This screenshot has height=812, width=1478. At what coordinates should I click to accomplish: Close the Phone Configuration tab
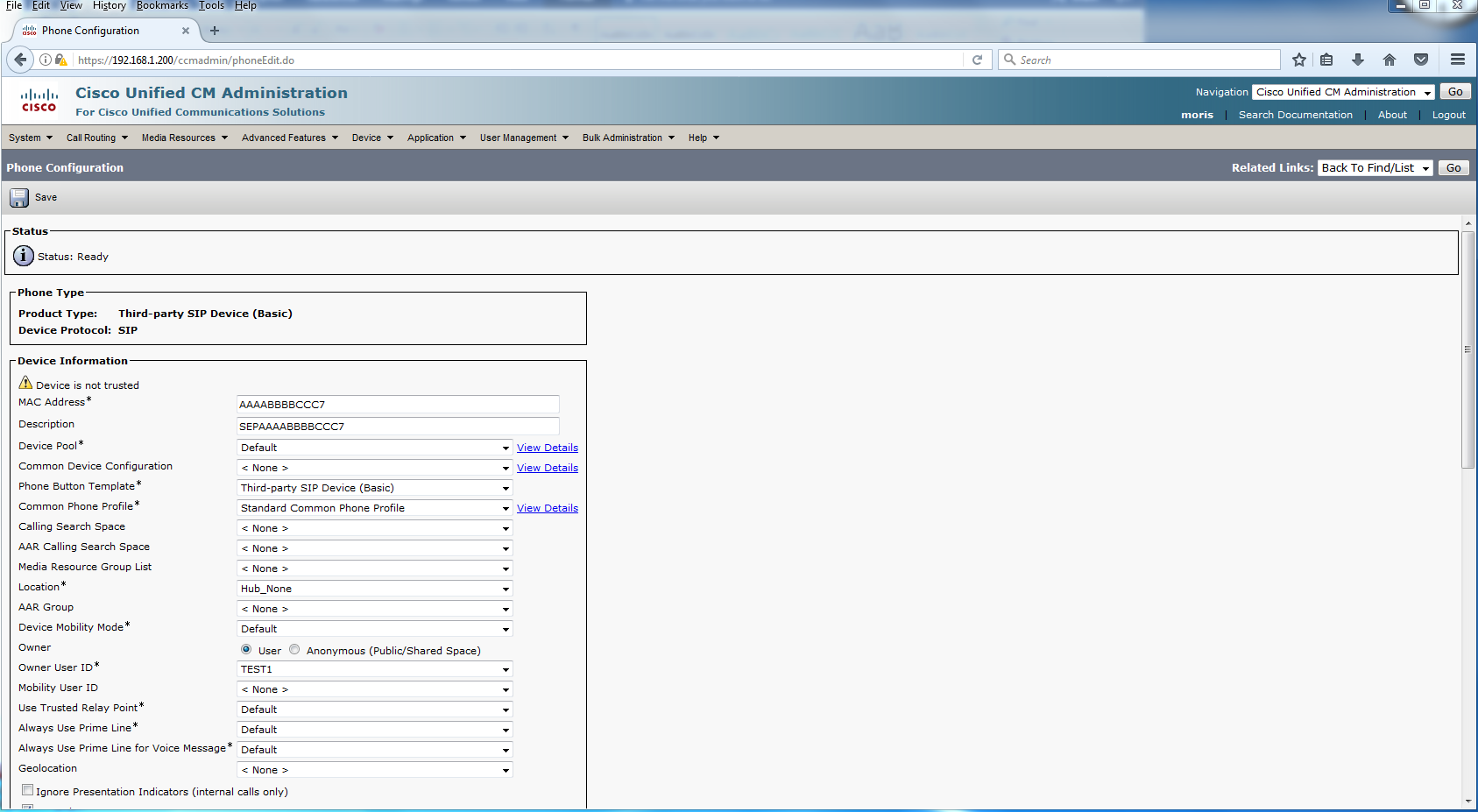(186, 31)
